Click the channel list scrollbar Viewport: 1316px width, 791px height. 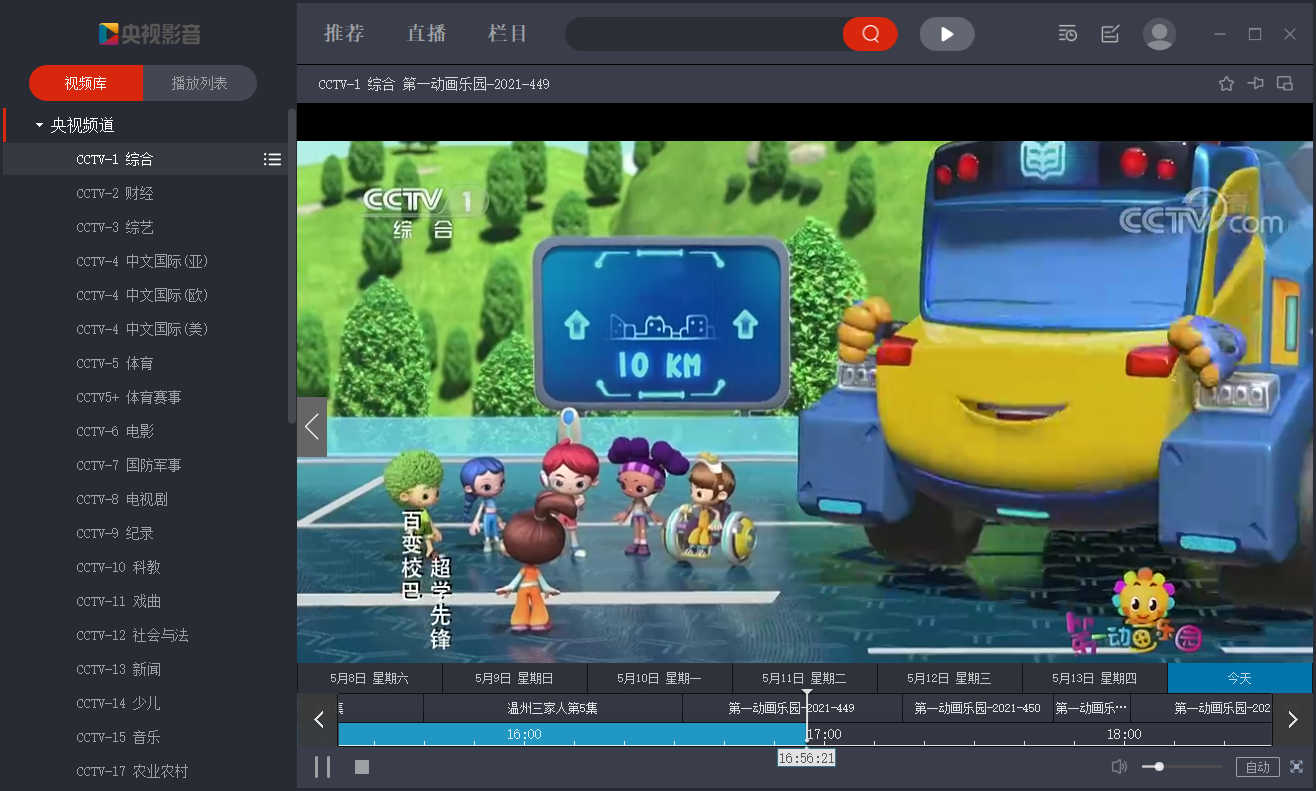pyautogui.click(x=292, y=265)
